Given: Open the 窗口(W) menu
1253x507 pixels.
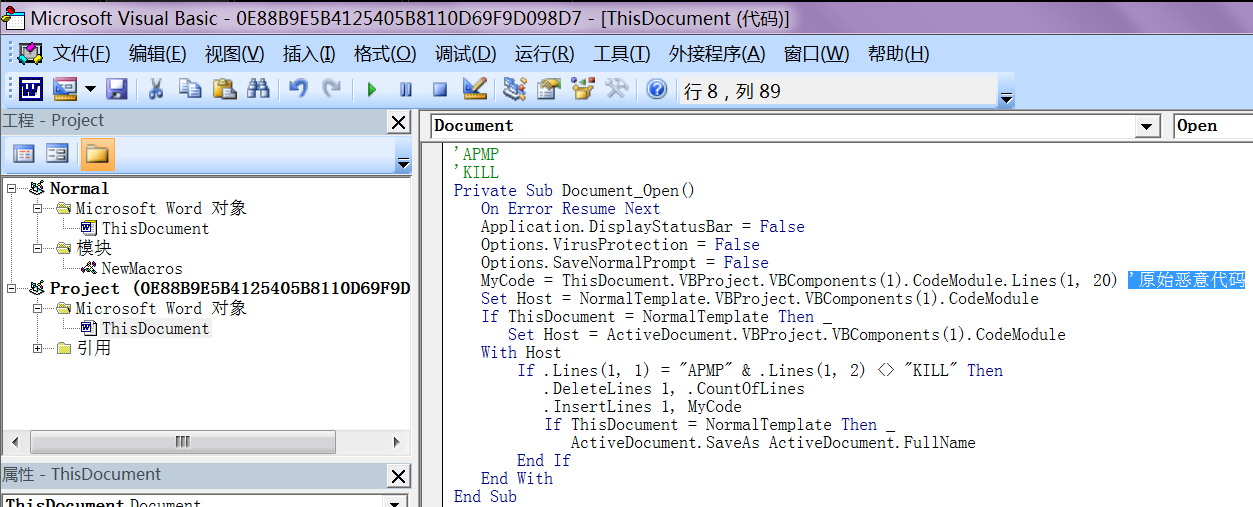Looking at the screenshot, I should pos(816,53).
